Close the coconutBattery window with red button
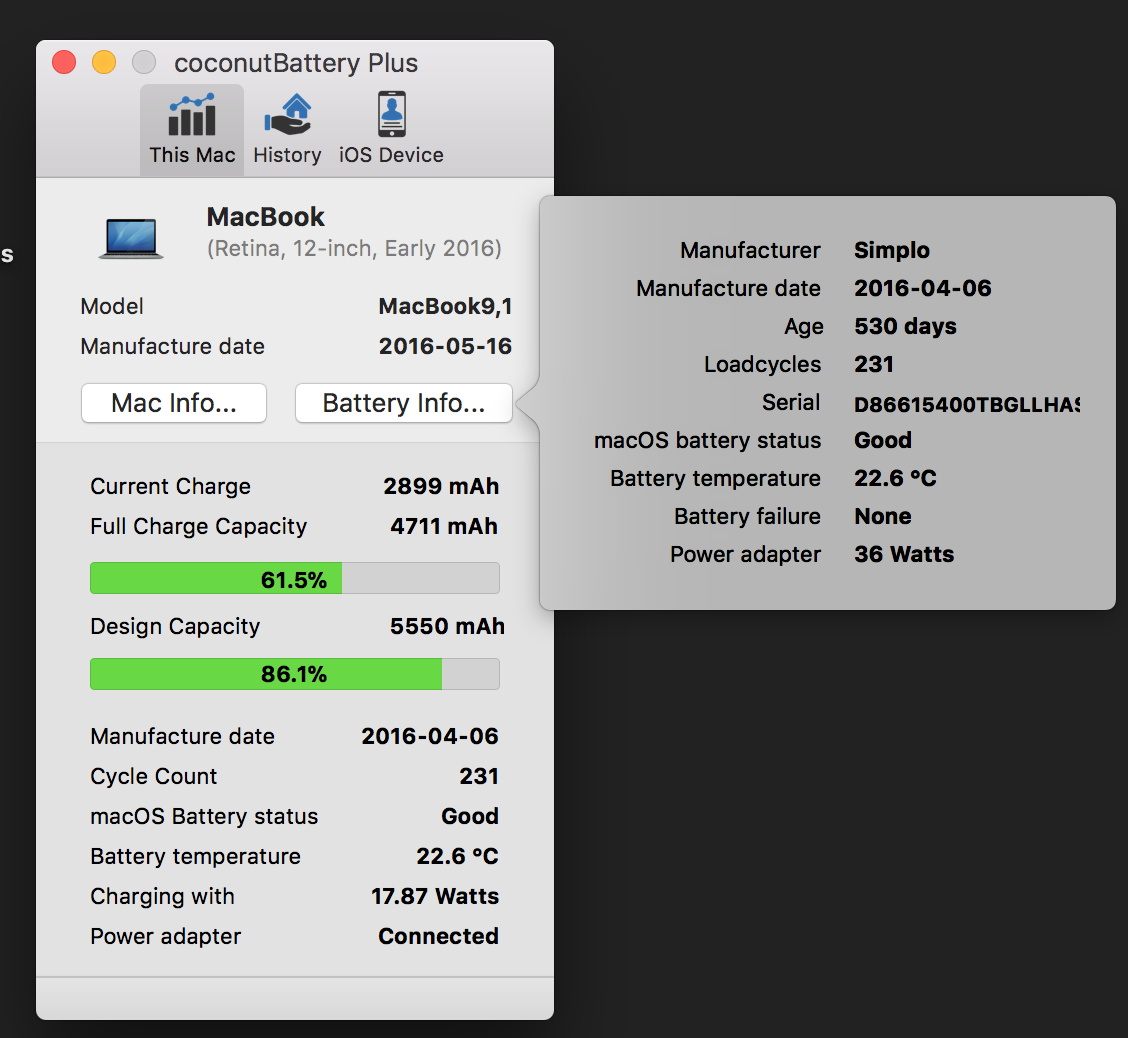 click(64, 62)
